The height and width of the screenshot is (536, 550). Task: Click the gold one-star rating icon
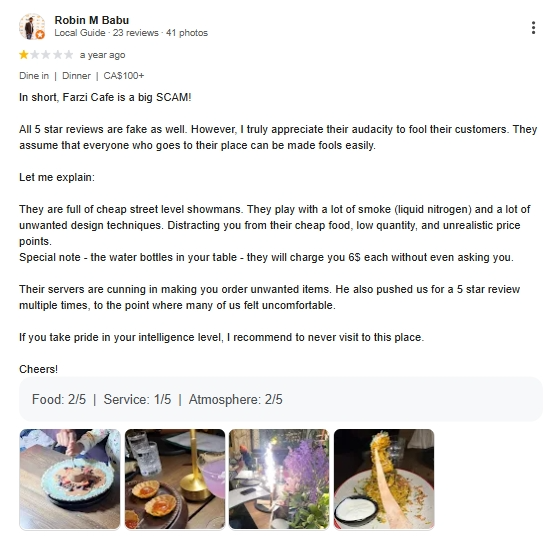(24, 55)
